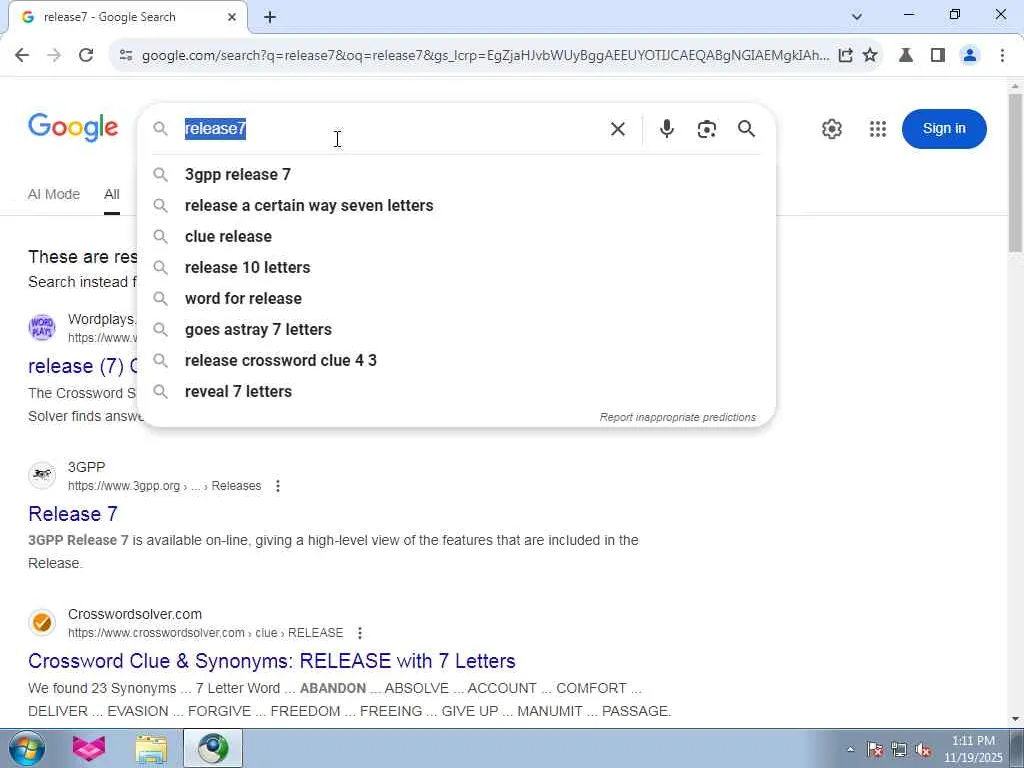
Task: Click the muted volume tray icon
Action: (923, 749)
